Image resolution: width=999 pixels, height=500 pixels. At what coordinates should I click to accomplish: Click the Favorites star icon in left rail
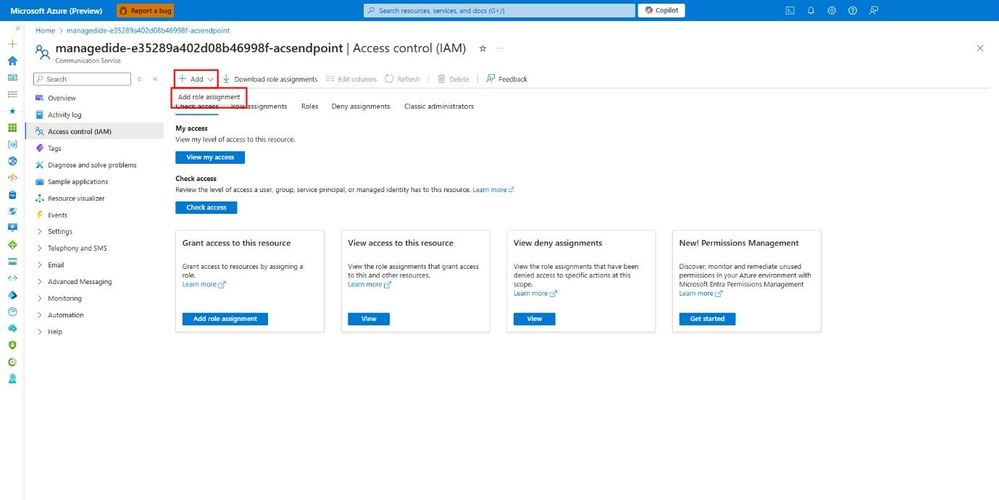[12, 111]
